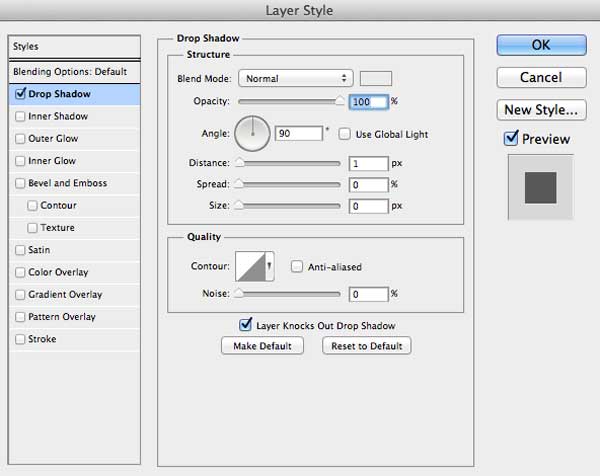The image size is (600, 476).
Task: Click the drop shadow color swatch
Action: click(x=376, y=79)
